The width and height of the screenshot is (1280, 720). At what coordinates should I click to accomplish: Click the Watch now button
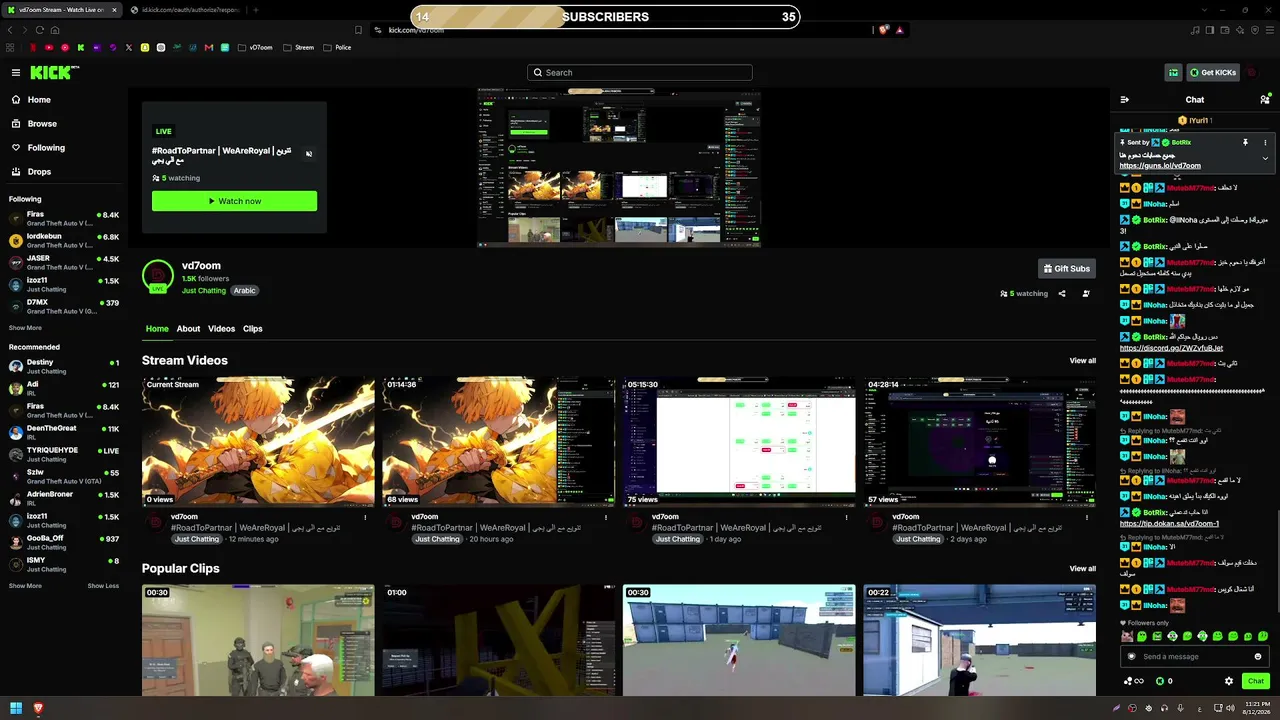[234, 201]
